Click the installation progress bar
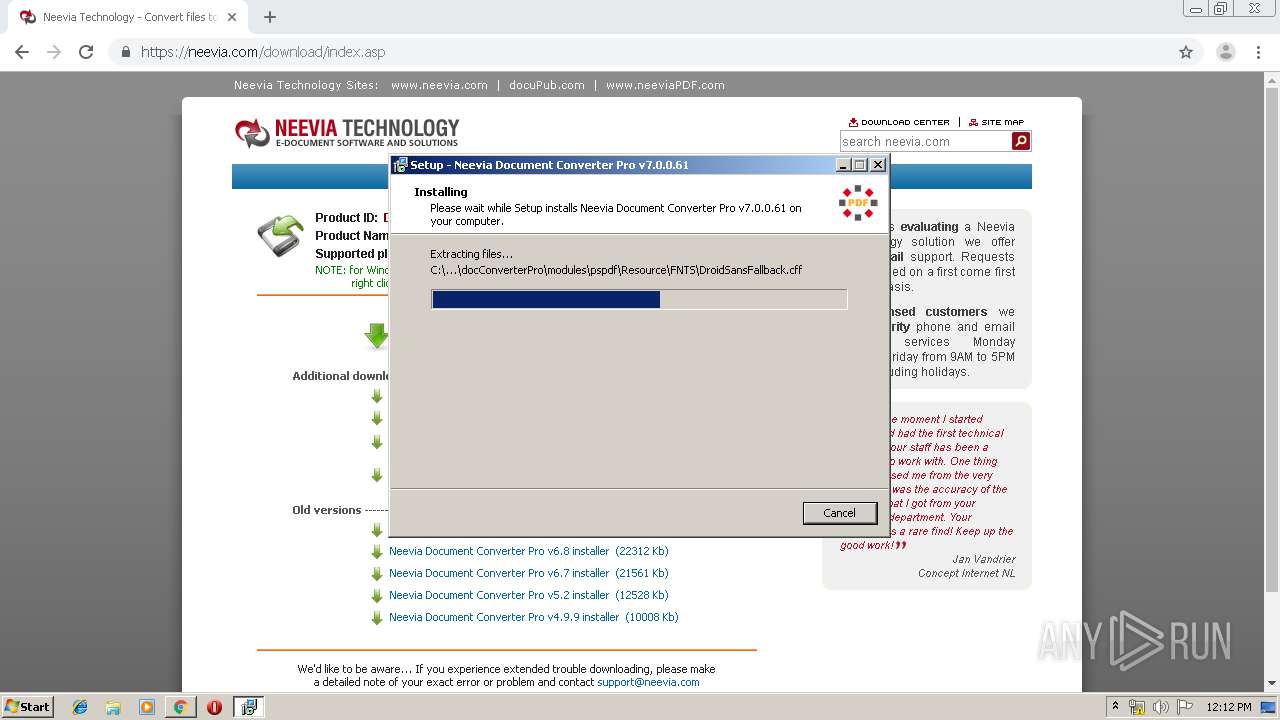The height and width of the screenshot is (720, 1280). pos(639,299)
